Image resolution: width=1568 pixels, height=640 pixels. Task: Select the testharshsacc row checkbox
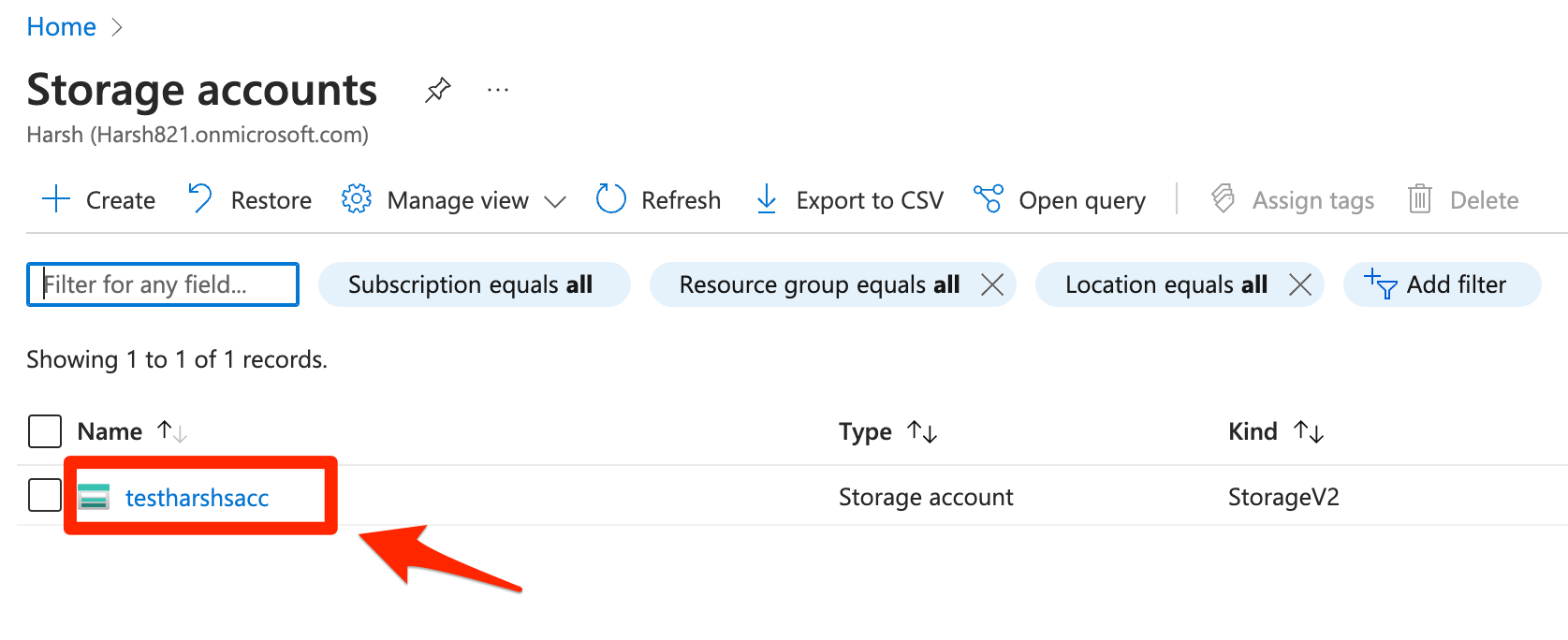point(45,495)
